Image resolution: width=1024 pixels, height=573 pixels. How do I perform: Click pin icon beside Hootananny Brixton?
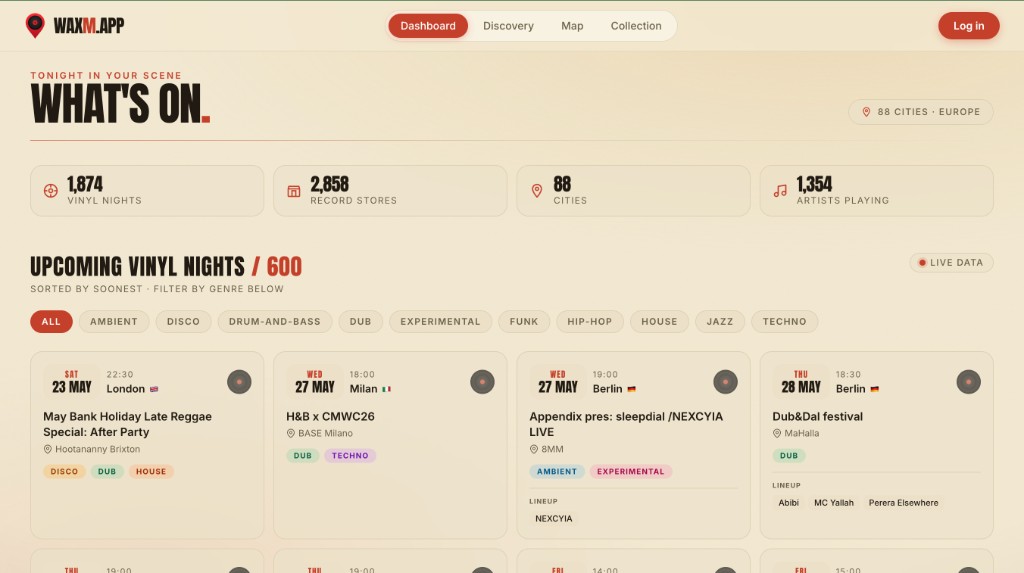48,450
